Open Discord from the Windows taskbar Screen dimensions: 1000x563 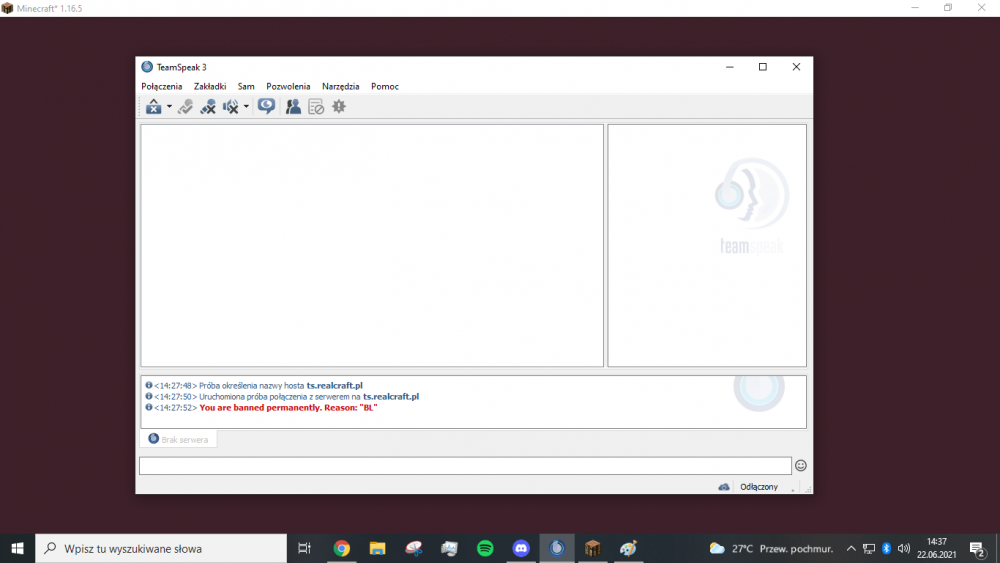pos(521,548)
